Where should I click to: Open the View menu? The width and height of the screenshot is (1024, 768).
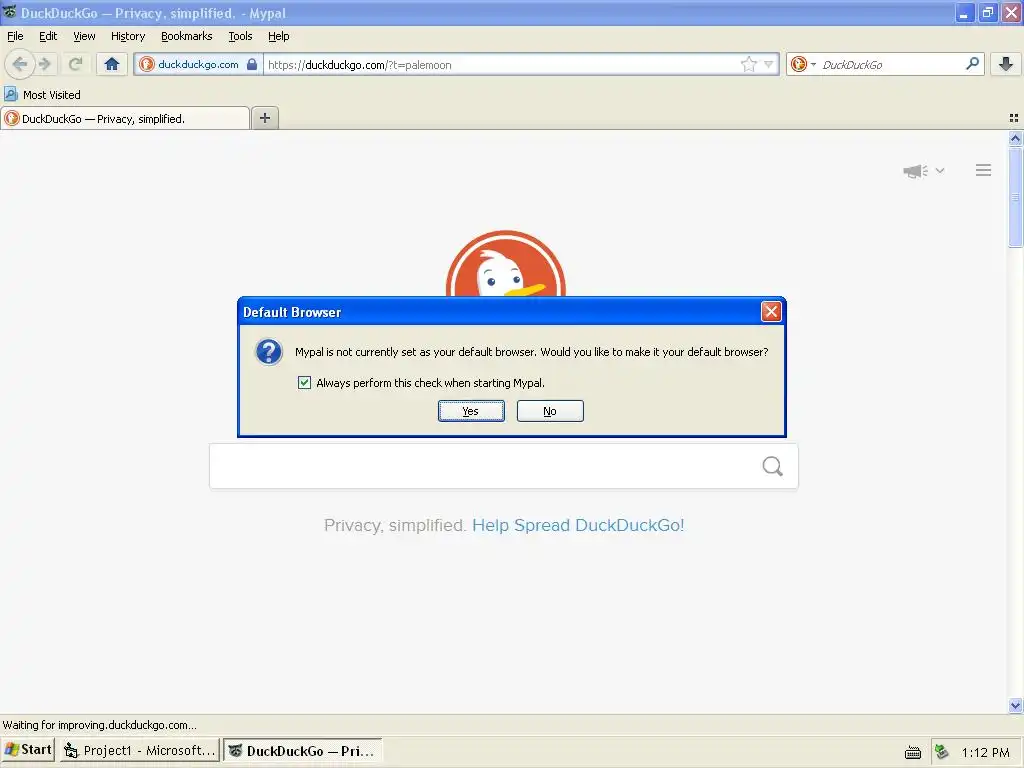[x=84, y=36]
